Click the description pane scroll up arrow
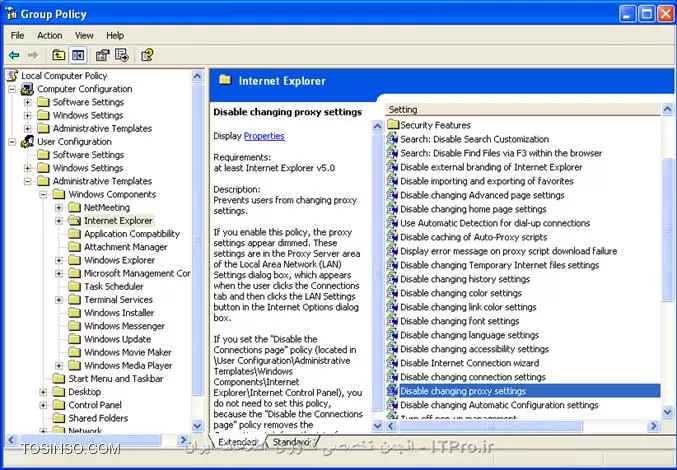This screenshot has width=677, height=470. [377, 126]
